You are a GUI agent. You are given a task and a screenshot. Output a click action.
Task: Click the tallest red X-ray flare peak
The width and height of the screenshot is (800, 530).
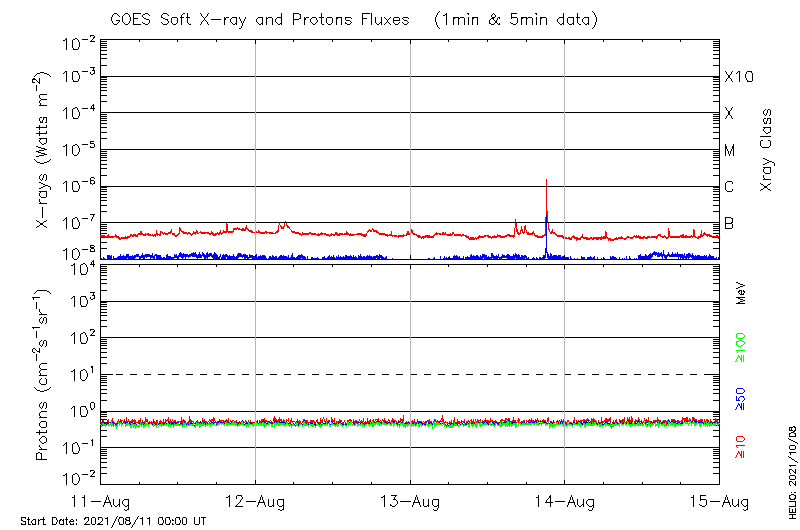point(546,182)
